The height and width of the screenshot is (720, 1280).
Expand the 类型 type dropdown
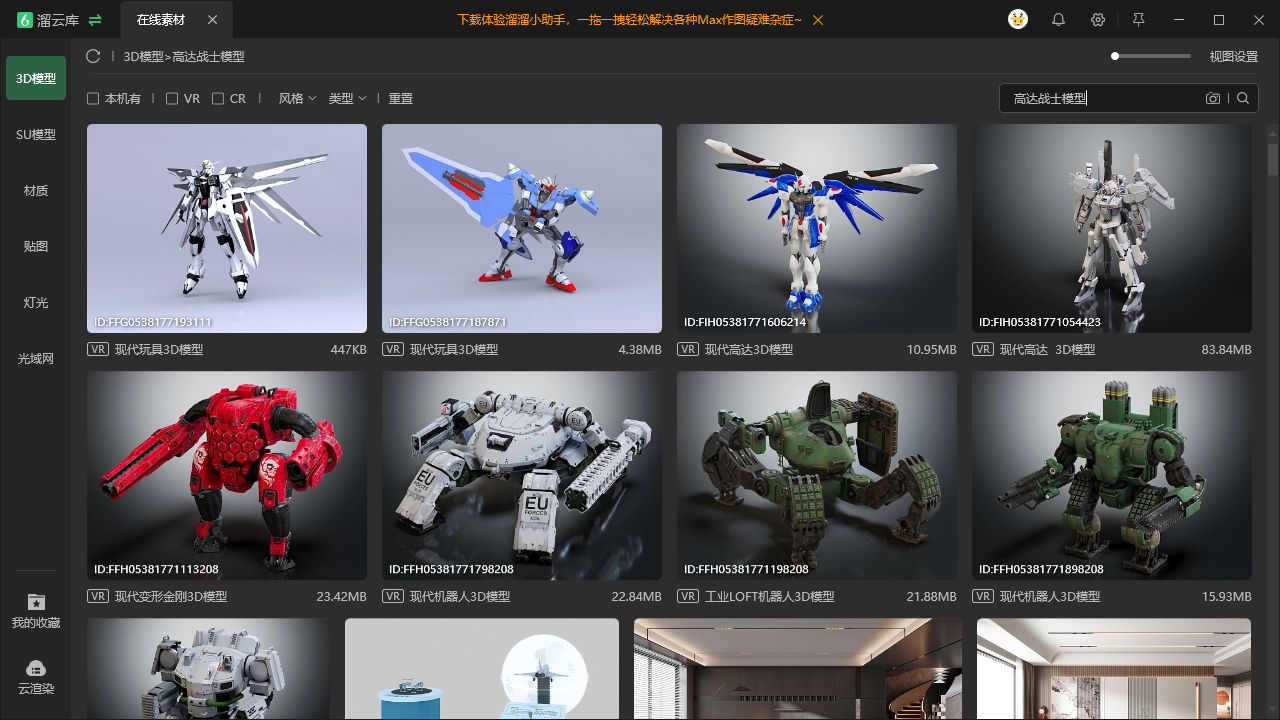[x=347, y=98]
